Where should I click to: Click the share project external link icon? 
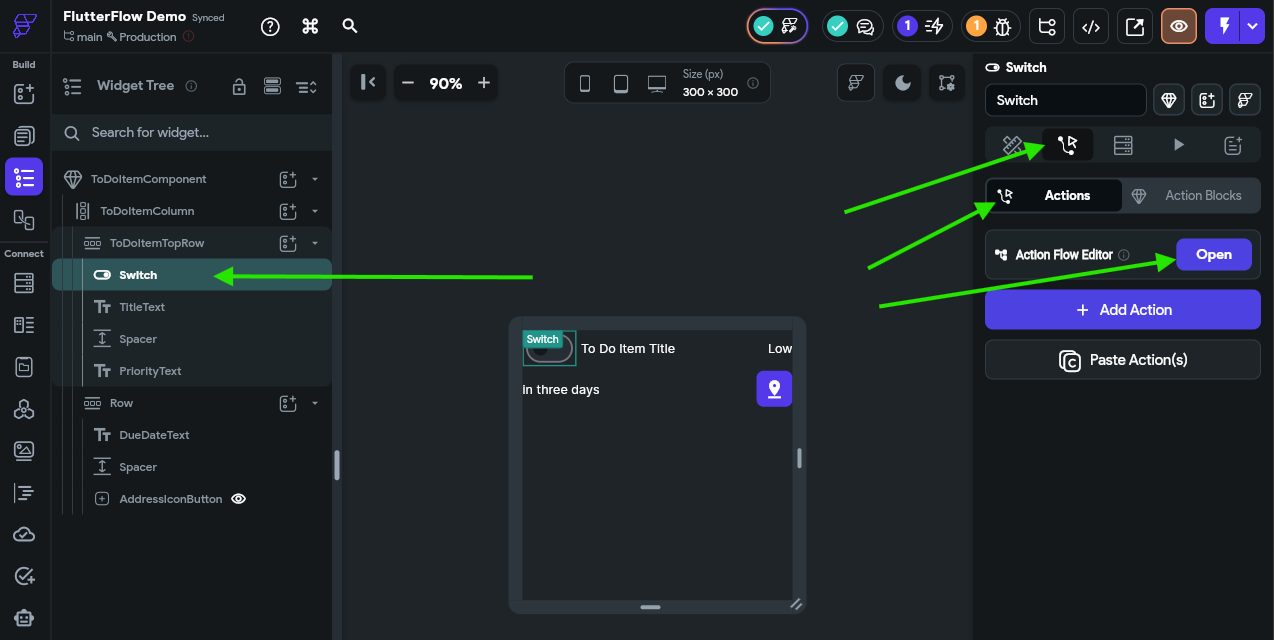pyautogui.click(x=1135, y=27)
